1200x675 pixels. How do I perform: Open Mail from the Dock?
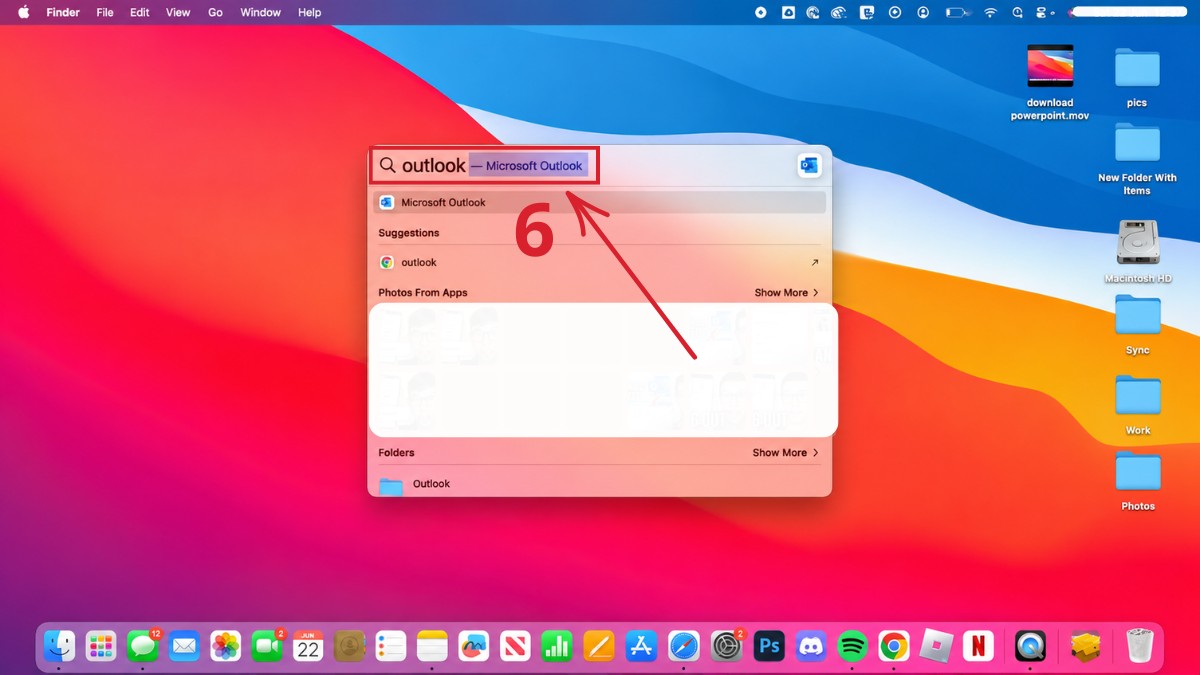point(184,646)
